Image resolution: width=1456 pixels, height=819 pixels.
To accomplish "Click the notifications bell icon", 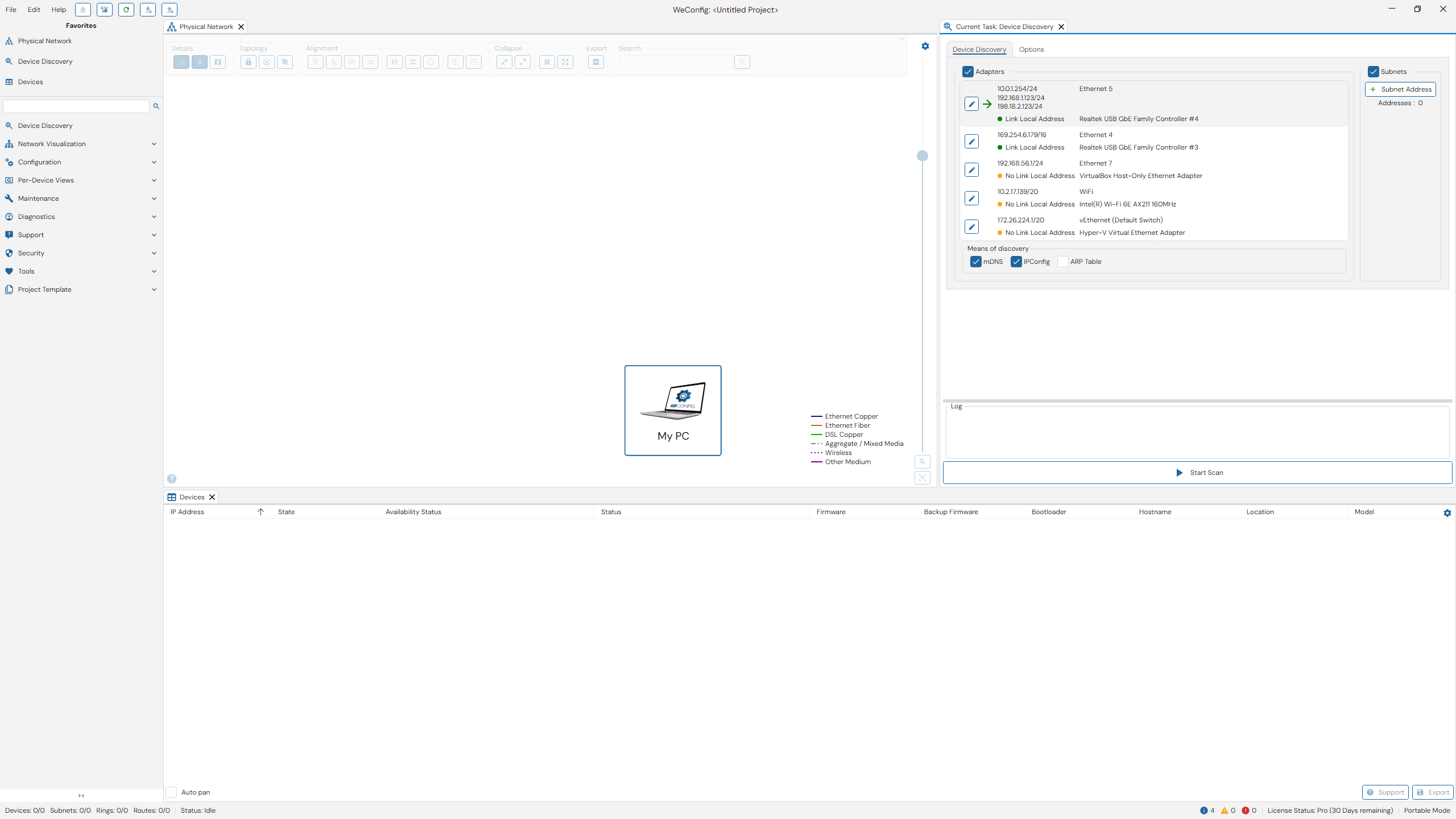I will point(82,10).
